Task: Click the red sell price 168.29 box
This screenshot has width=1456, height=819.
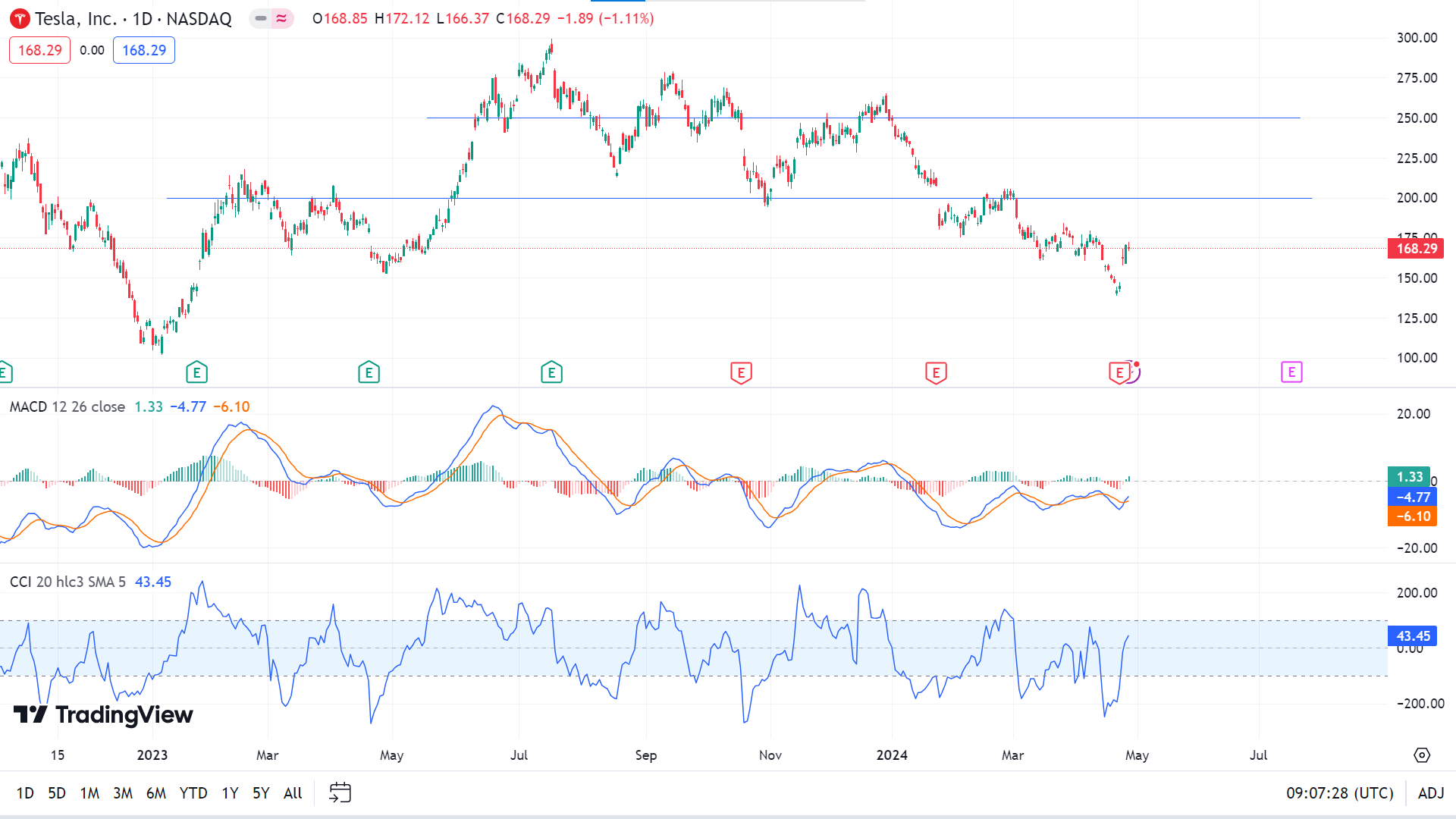Action: [x=39, y=50]
